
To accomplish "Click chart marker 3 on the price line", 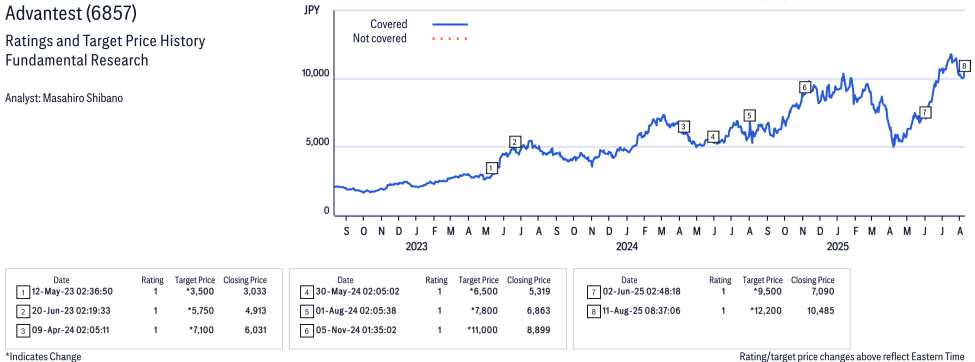I will (683, 127).
